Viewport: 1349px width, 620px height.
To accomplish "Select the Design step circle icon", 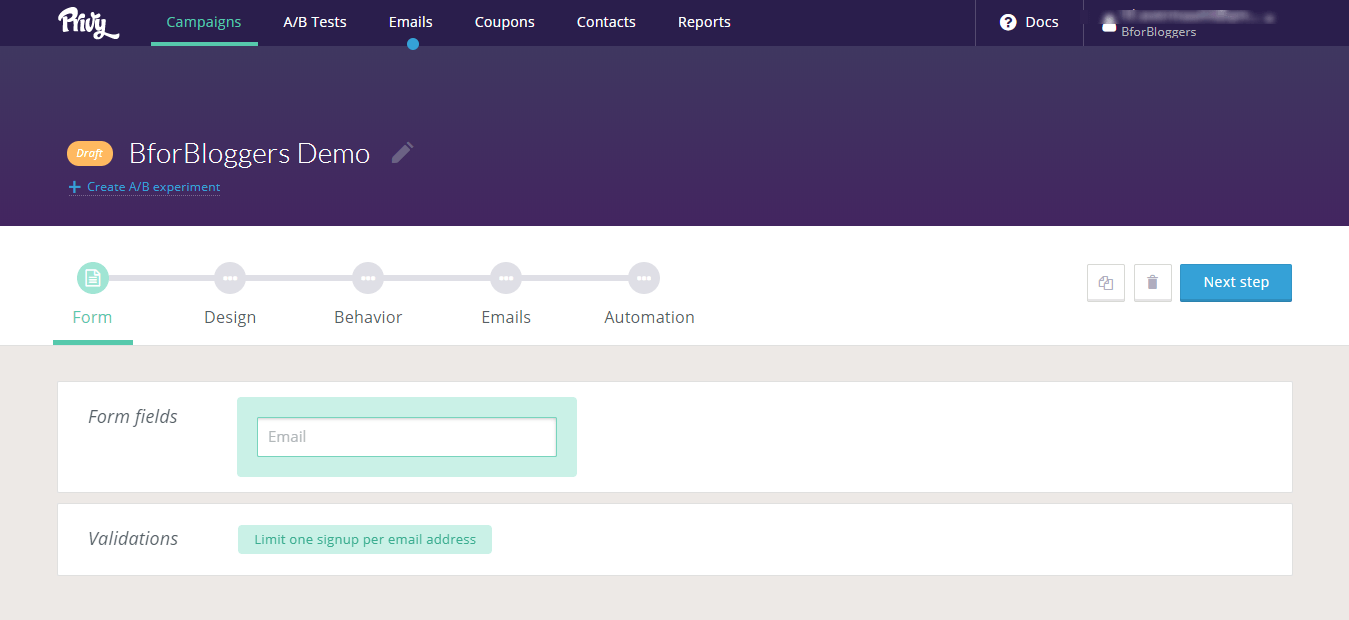I will pyautogui.click(x=230, y=278).
